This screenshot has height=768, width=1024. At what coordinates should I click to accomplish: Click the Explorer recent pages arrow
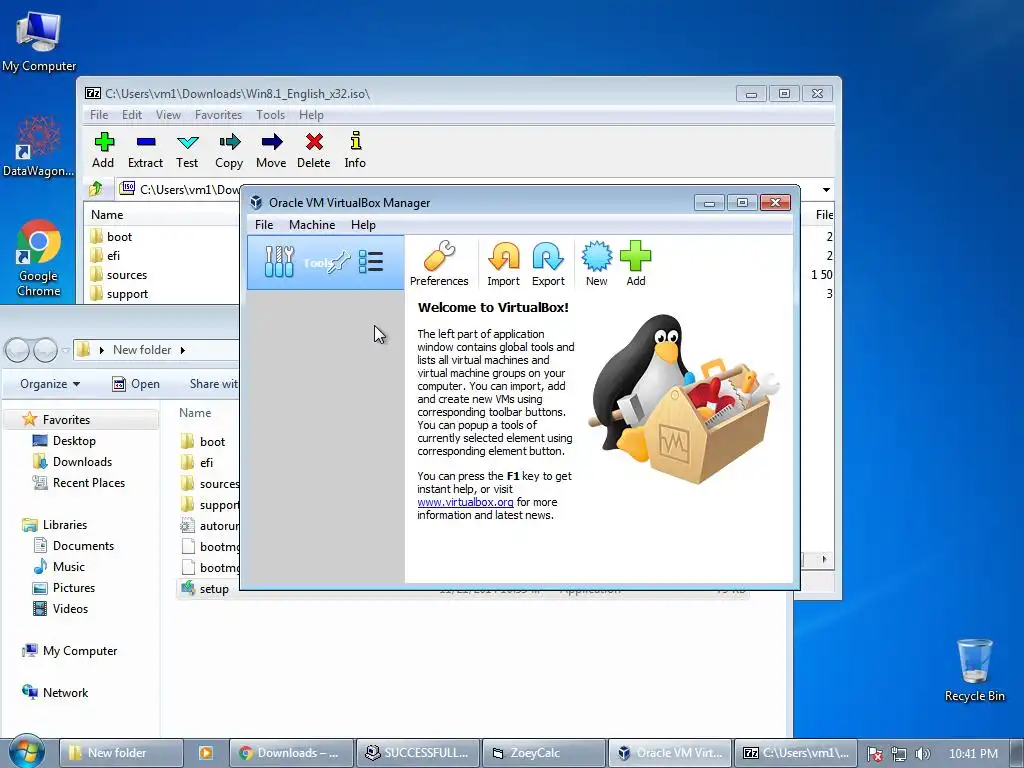[x=65, y=351]
